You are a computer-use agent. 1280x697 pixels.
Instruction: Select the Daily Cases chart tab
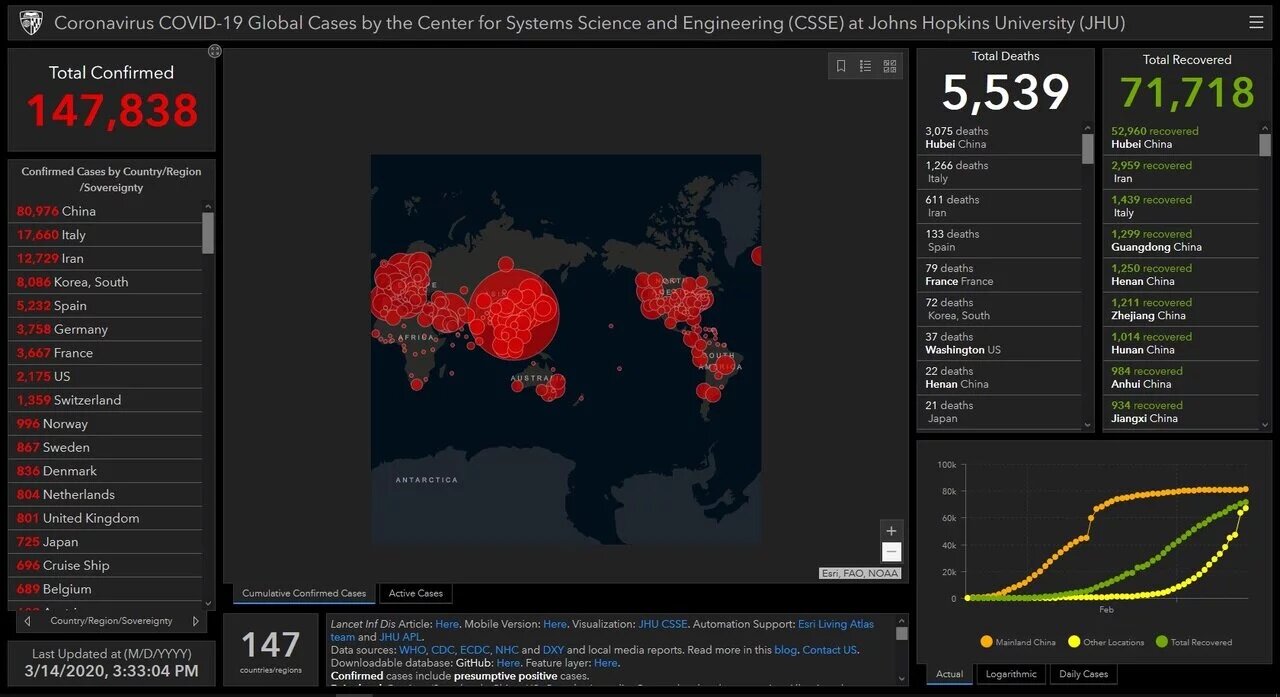(1083, 674)
